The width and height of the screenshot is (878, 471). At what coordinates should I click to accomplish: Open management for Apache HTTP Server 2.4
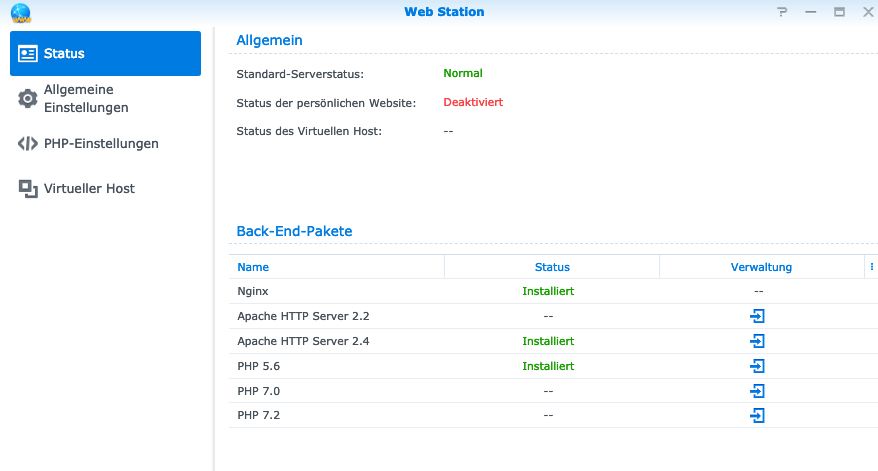757,341
